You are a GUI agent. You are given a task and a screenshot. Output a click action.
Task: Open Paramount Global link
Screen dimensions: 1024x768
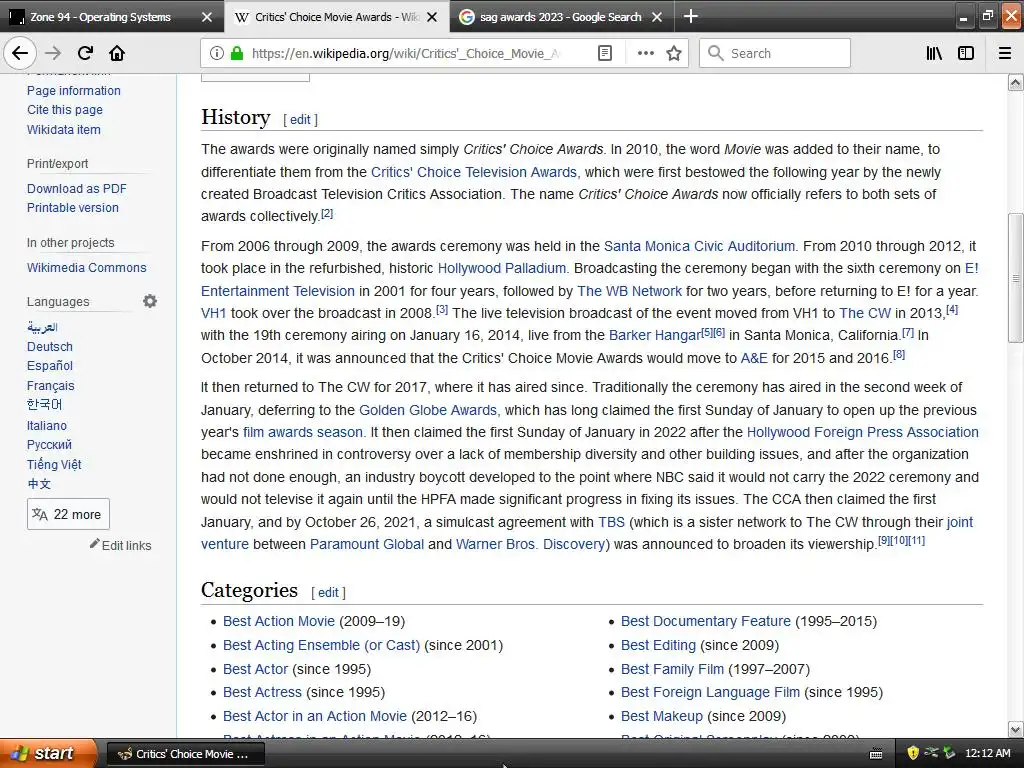point(367,544)
